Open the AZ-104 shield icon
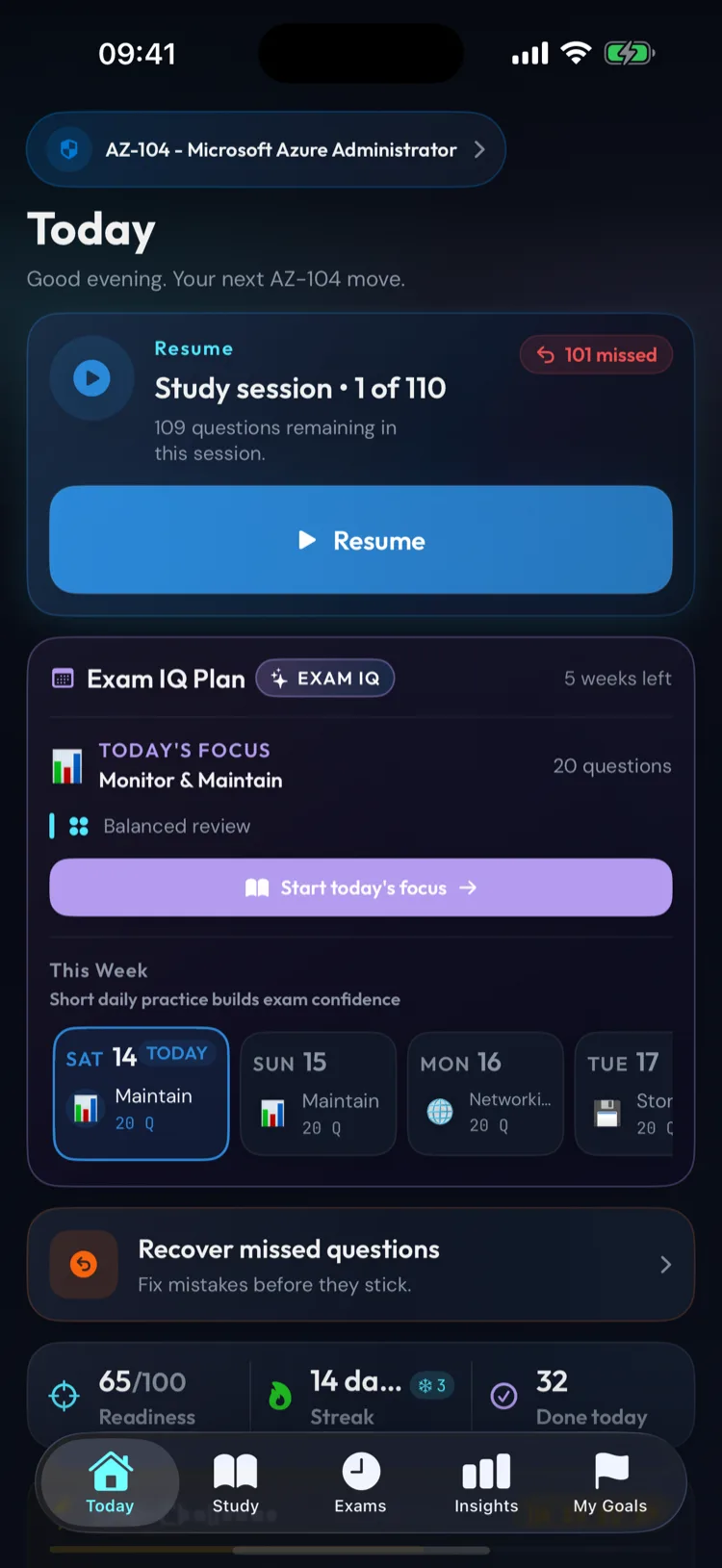The image size is (722, 1568). [x=64, y=149]
